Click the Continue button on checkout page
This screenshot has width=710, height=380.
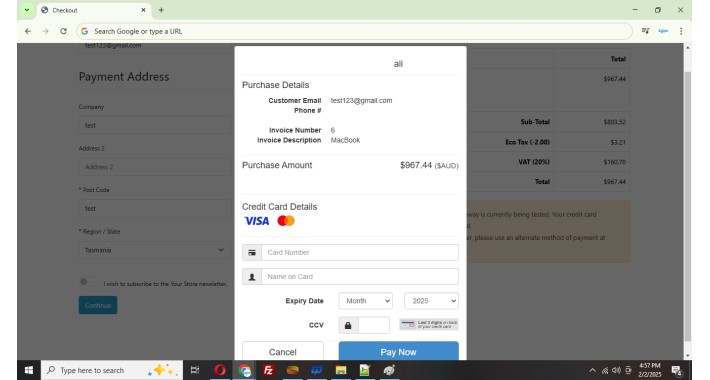(x=98, y=305)
